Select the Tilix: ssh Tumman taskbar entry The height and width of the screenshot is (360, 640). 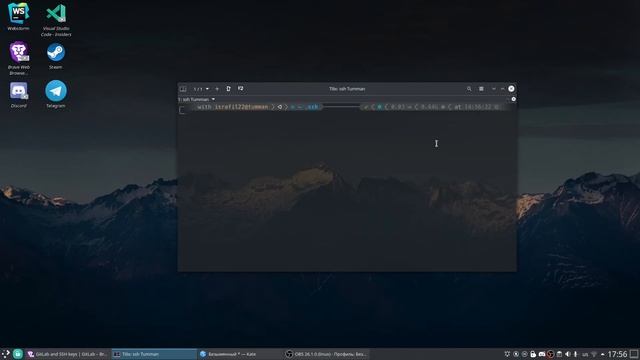point(153,354)
